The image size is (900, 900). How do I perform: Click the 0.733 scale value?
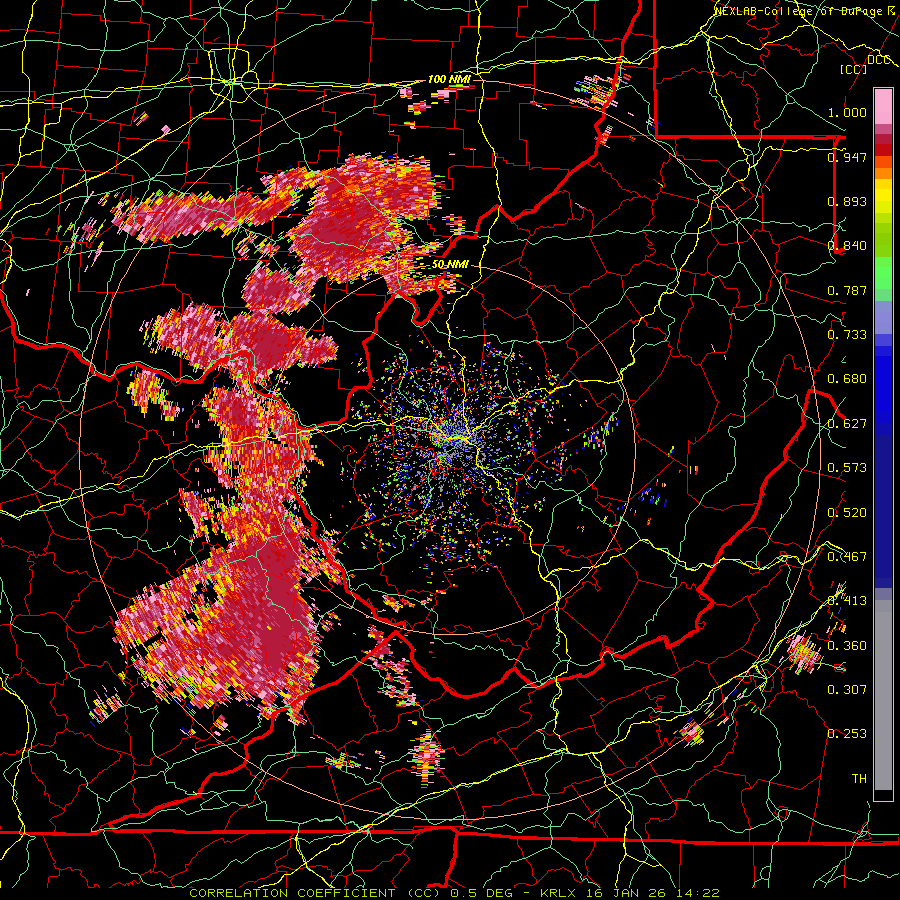click(847, 335)
